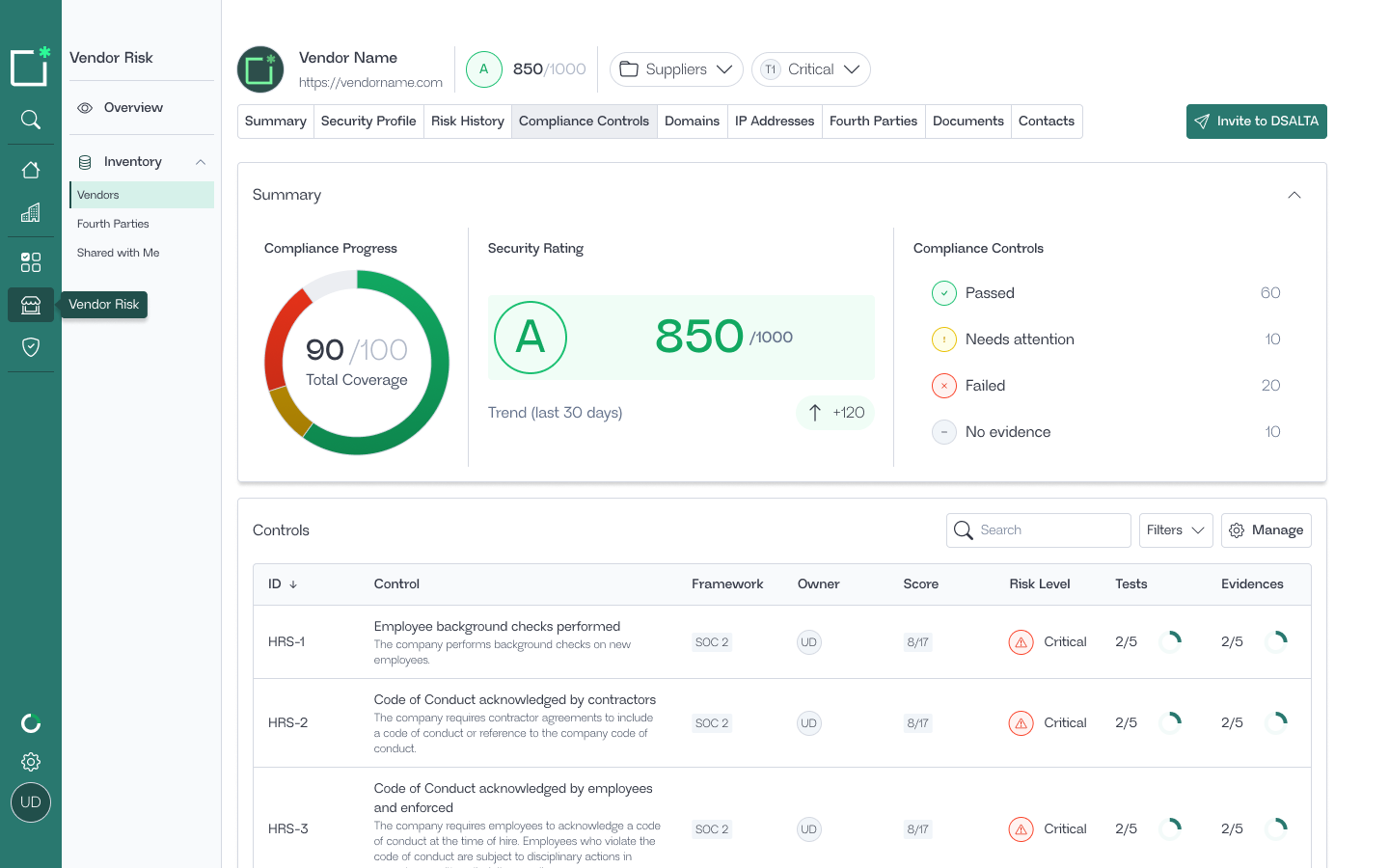1389x868 pixels.
Task: Click the Compliance Progress donut chart
Action: [x=357, y=363]
